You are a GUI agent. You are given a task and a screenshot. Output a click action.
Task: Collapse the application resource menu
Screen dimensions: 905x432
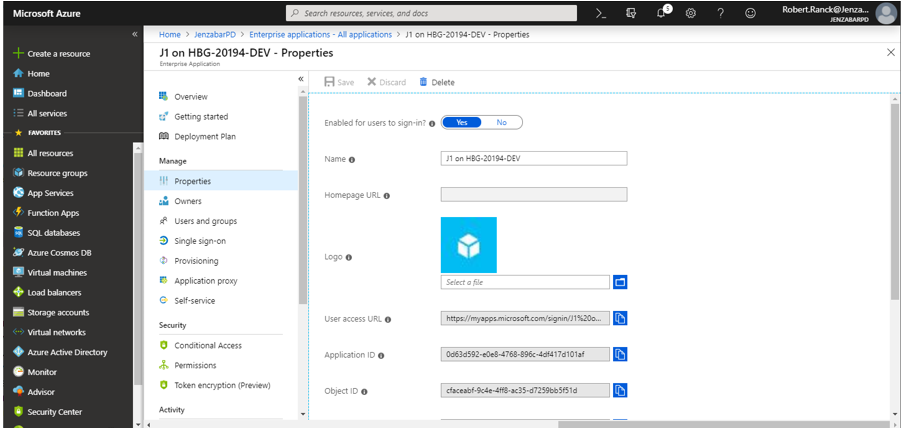point(301,79)
